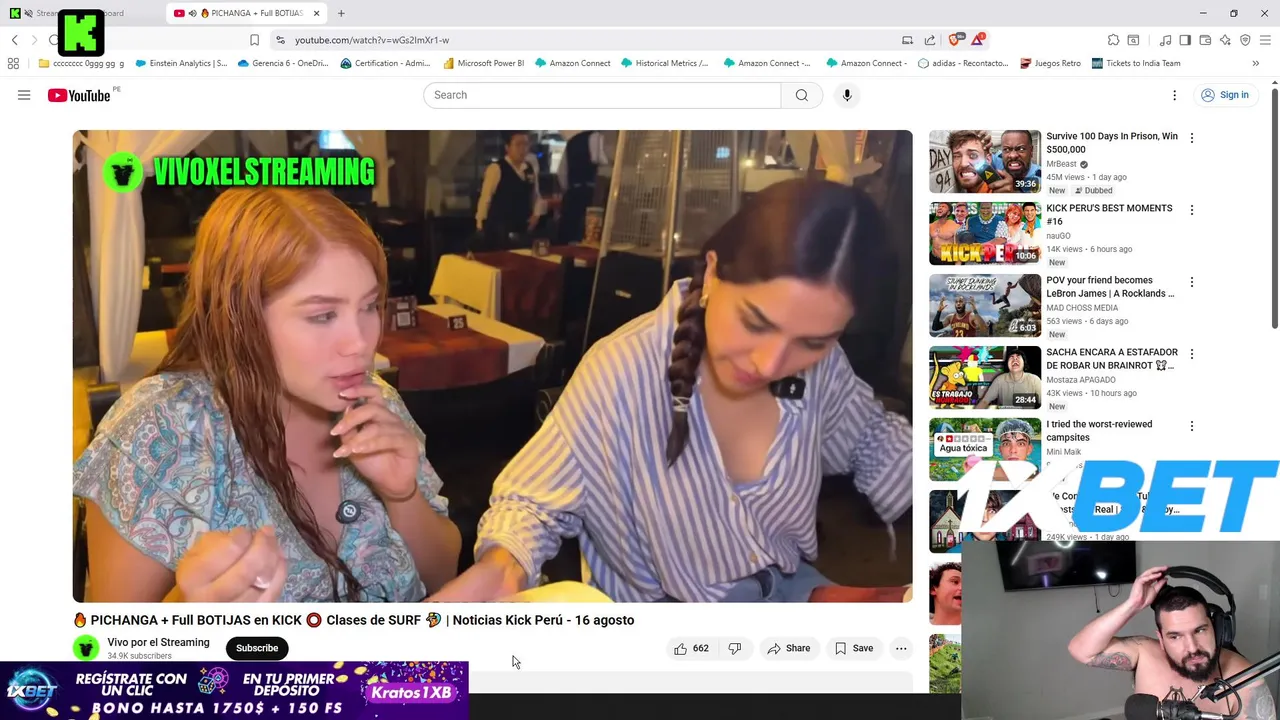Click the video player to pause

[492, 366]
